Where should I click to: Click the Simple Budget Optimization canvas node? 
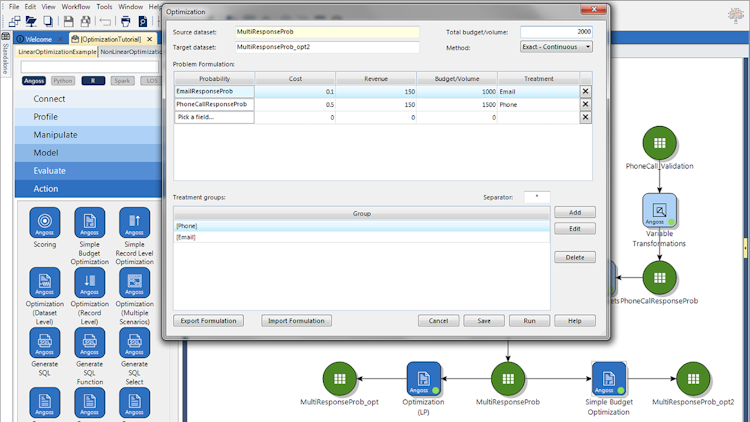[x=609, y=378]
